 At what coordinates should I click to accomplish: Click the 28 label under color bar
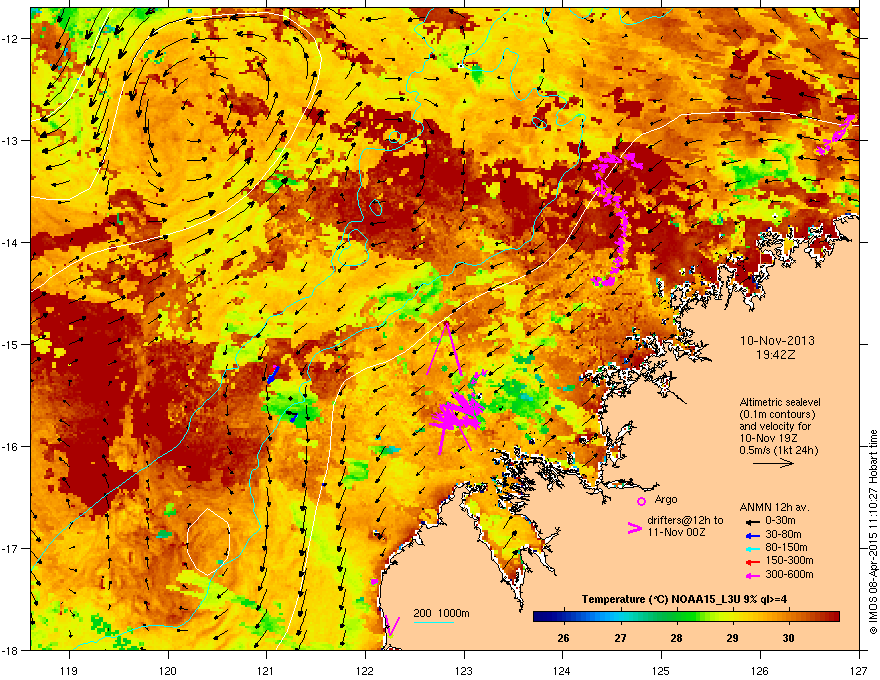coord(676,638)
